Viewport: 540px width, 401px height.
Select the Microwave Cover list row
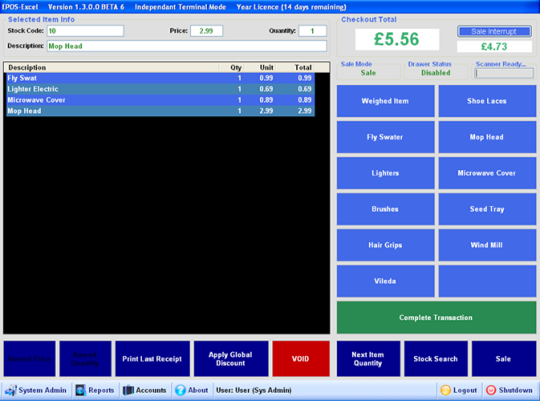160,100
